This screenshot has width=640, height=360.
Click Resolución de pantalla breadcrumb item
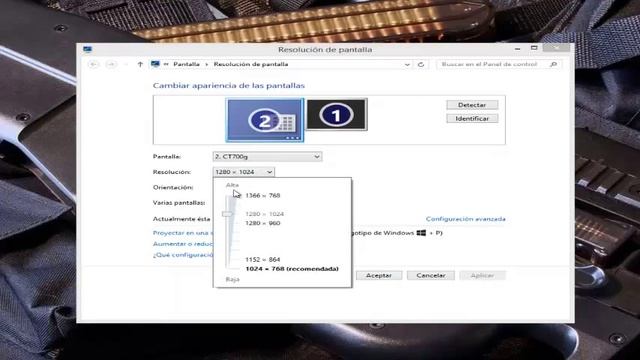(x=251, y=64)
